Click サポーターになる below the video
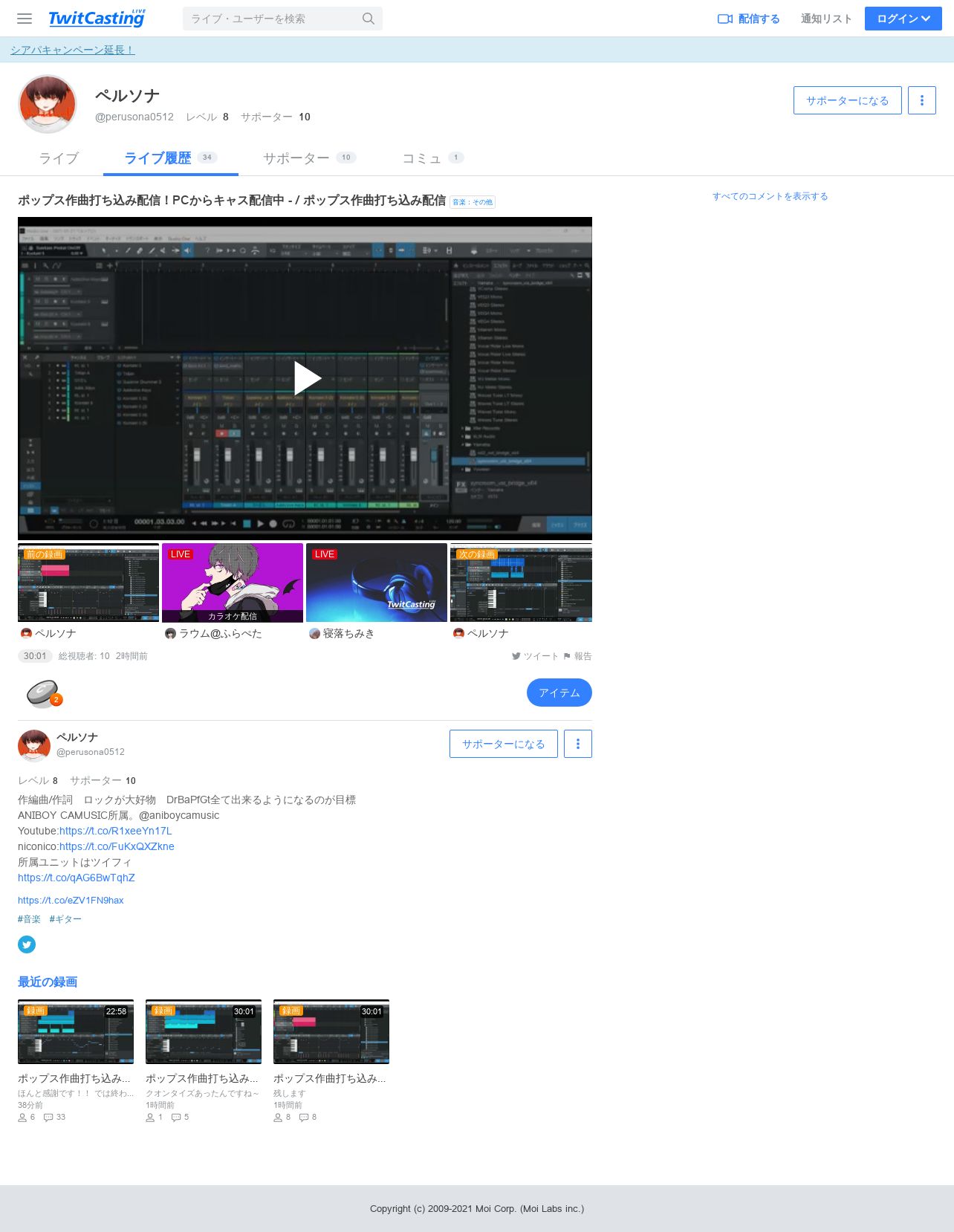This screenshot has height=1232, width=954. tap(504, 744)
